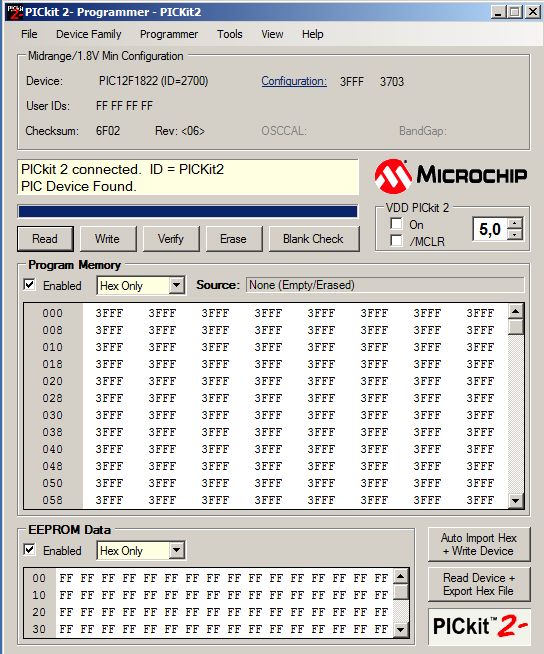Click the PICkit 2 logo at bottom right
This screenshot has height=654, width=544.
(479, 626)
